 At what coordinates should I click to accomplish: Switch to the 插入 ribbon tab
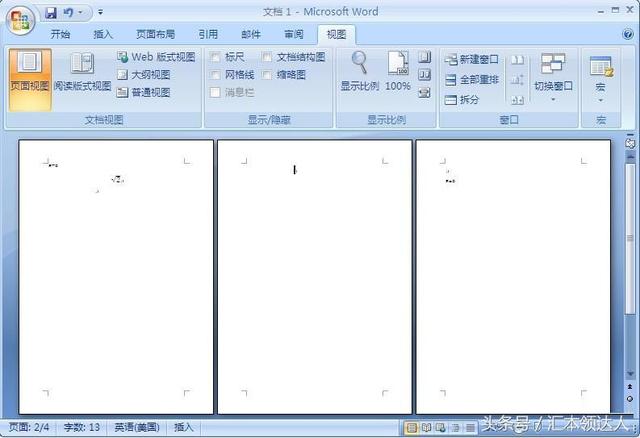(x=103, y=33)
